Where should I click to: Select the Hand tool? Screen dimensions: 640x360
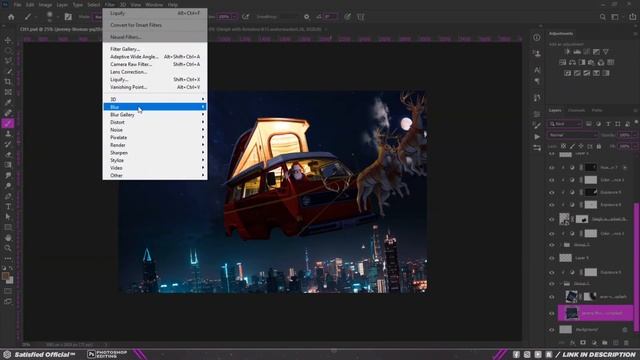click(8, 238)
